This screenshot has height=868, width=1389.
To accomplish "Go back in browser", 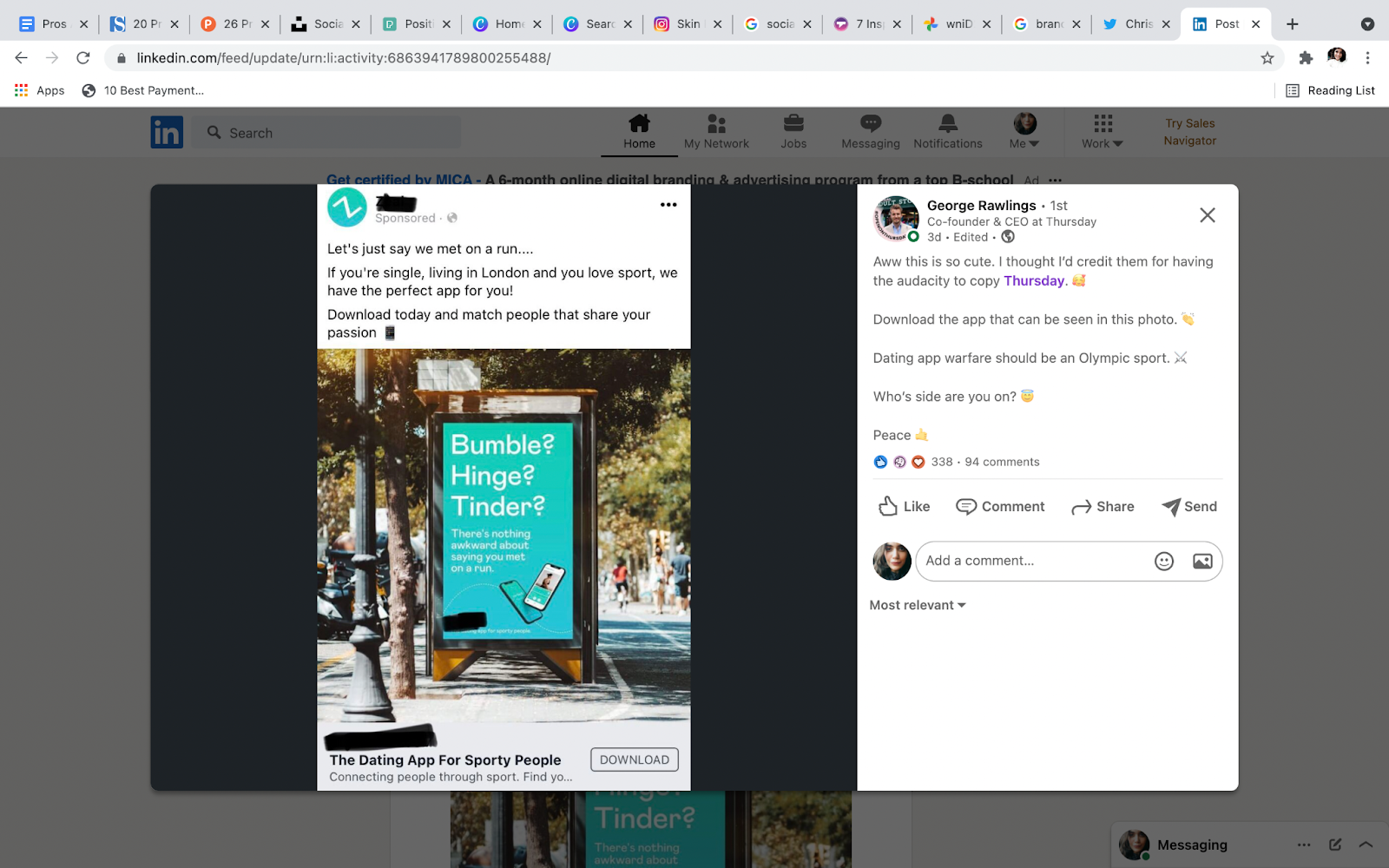I will coord(22,58).
